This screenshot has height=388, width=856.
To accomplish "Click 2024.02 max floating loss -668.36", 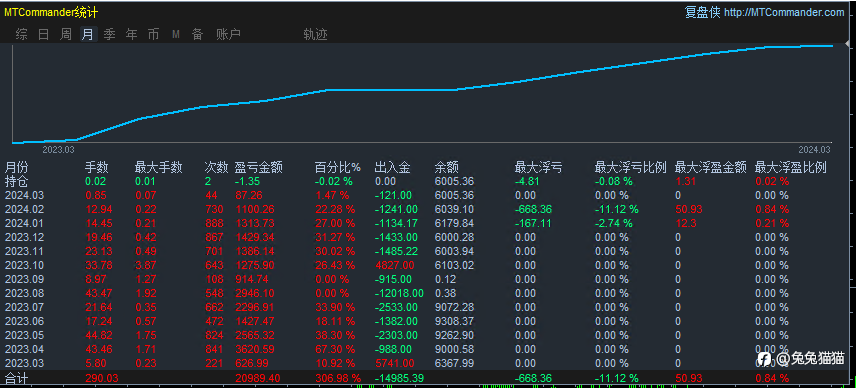I will click(533, 209).
